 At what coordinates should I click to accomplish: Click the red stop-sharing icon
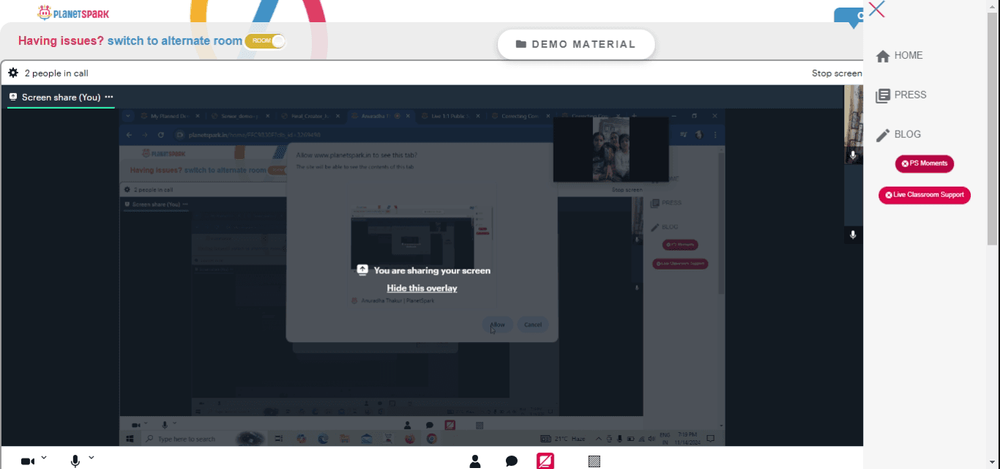click(545, 461)
